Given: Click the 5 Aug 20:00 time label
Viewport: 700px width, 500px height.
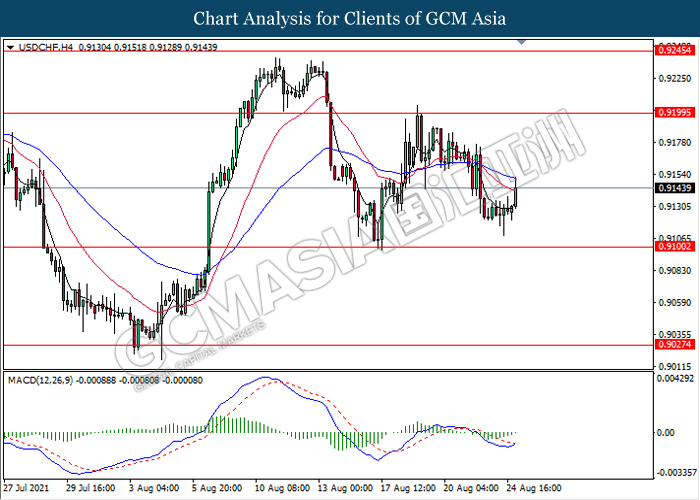Looking at the screenshot, I should (217, 488).
